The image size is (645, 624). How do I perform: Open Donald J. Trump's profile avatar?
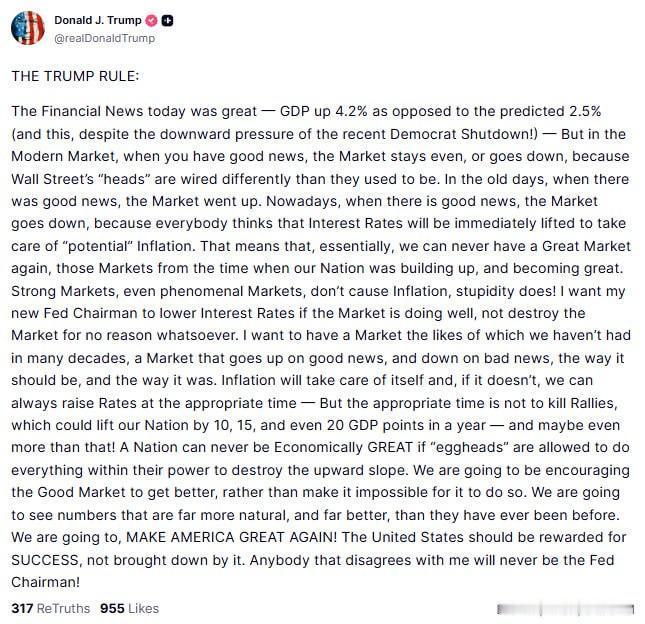coord(28,28)
